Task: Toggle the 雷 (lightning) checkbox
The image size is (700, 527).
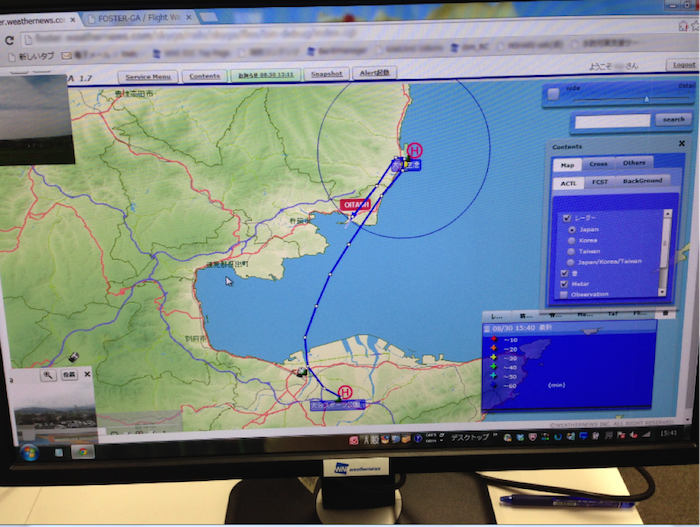Action: 564,273
